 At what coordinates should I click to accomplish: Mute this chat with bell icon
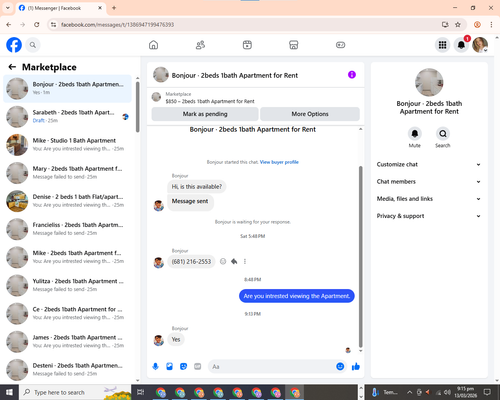click(x=415, y=134)
